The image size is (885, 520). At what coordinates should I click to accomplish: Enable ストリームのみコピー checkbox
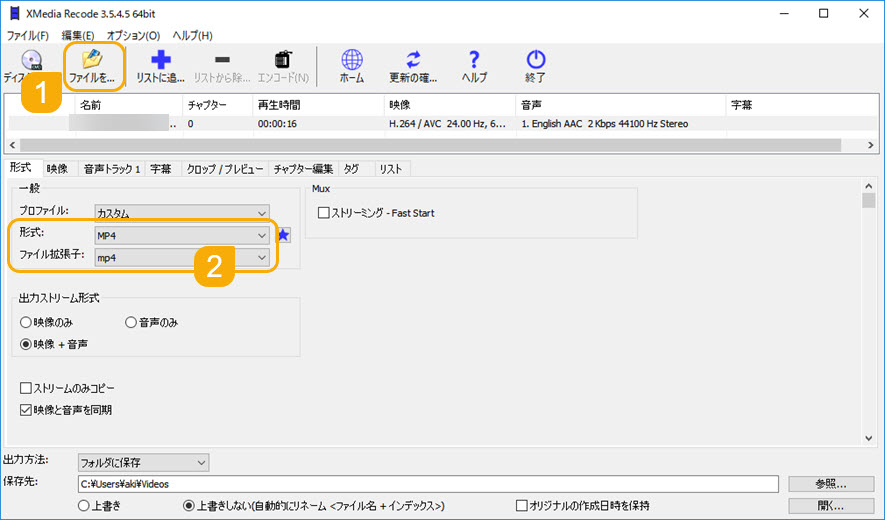click(x=25, y=388)
